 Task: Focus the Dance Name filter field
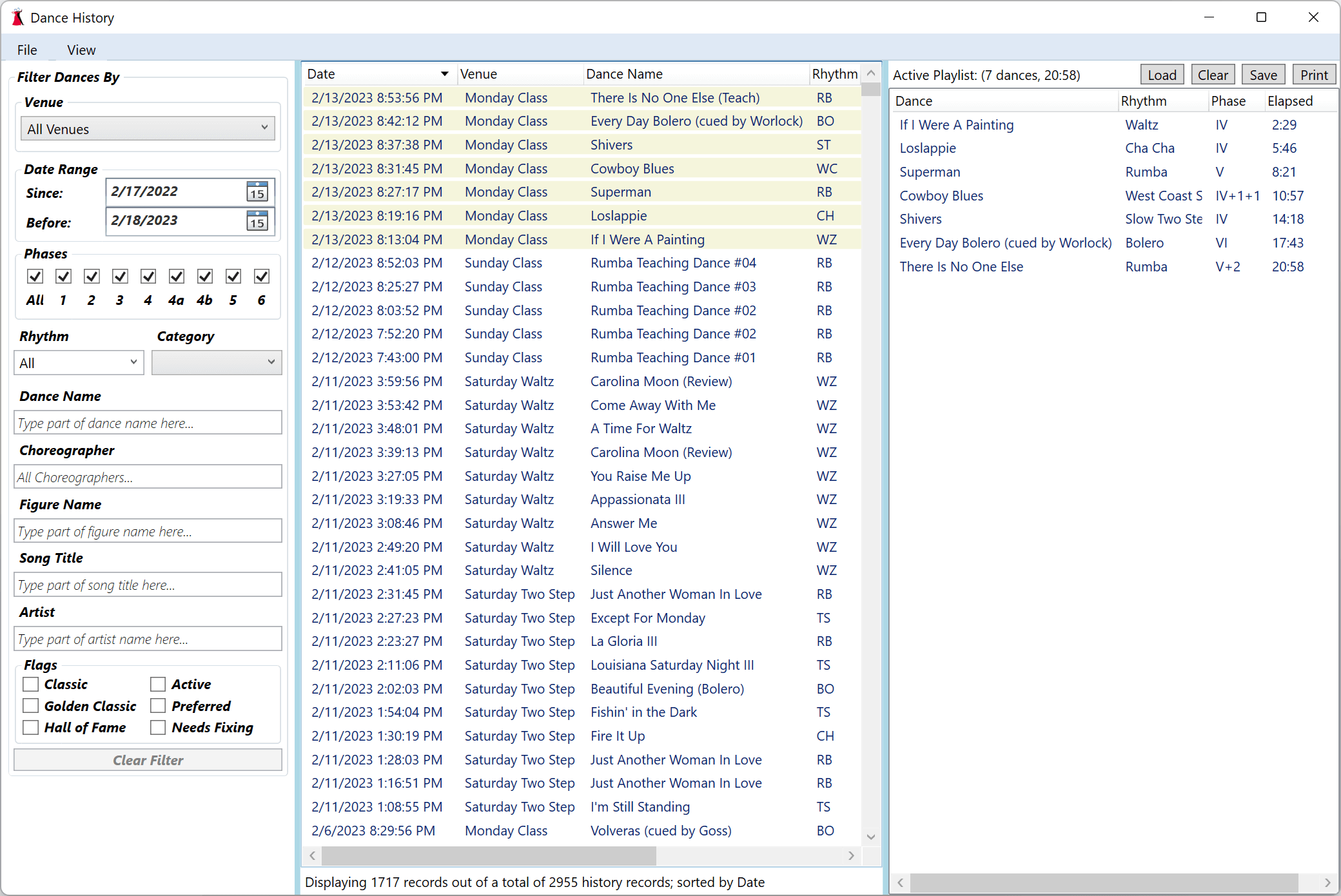click(148, 423)
